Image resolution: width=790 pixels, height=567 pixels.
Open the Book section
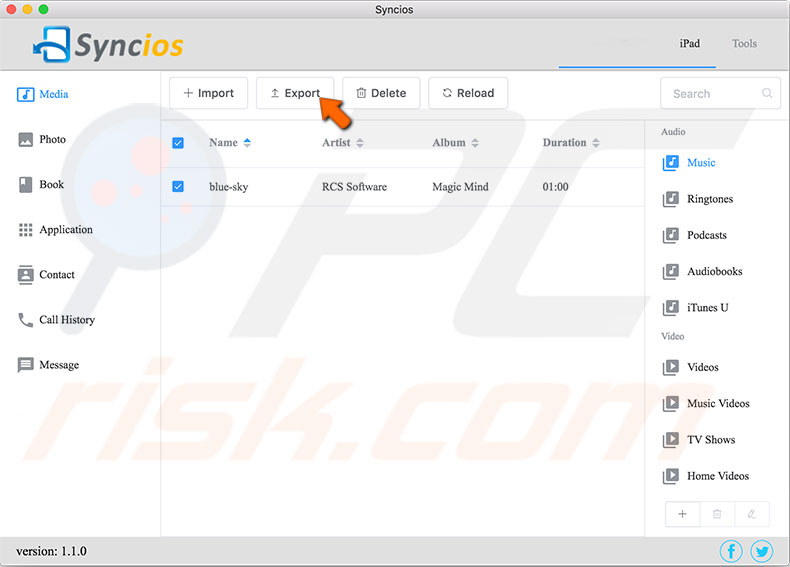(41, 184)
